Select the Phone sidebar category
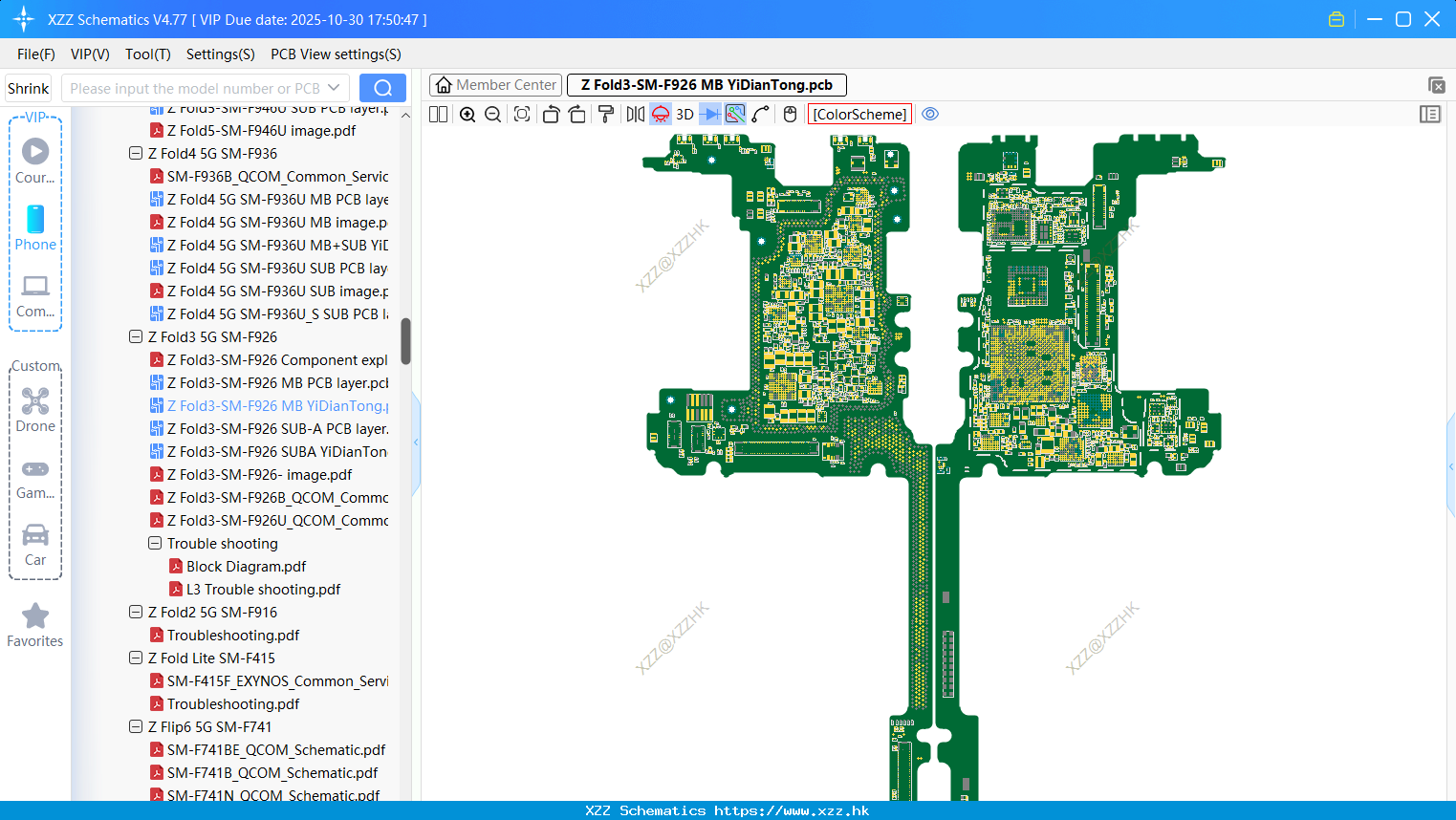This screenshot has height=820, width=1456. click(x=35, y=228)
